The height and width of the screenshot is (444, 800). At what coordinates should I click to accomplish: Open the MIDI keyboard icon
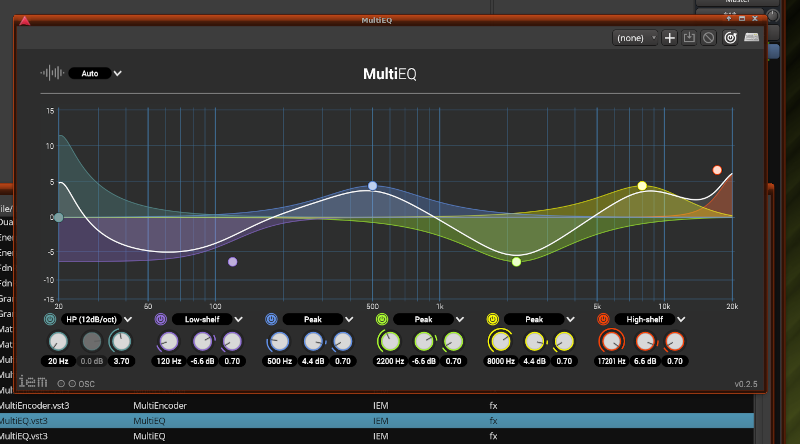[x=751, y=38]
